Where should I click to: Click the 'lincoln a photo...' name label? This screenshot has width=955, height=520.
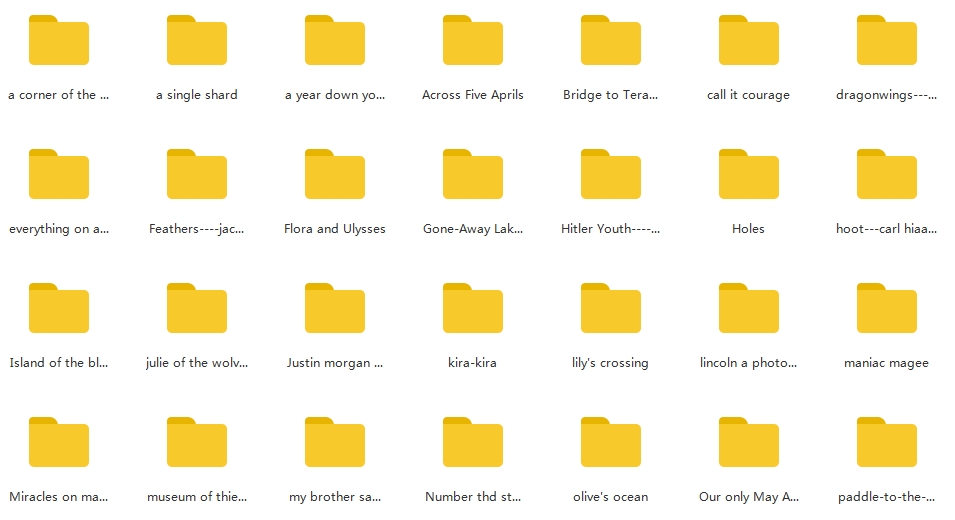[749, 363]
